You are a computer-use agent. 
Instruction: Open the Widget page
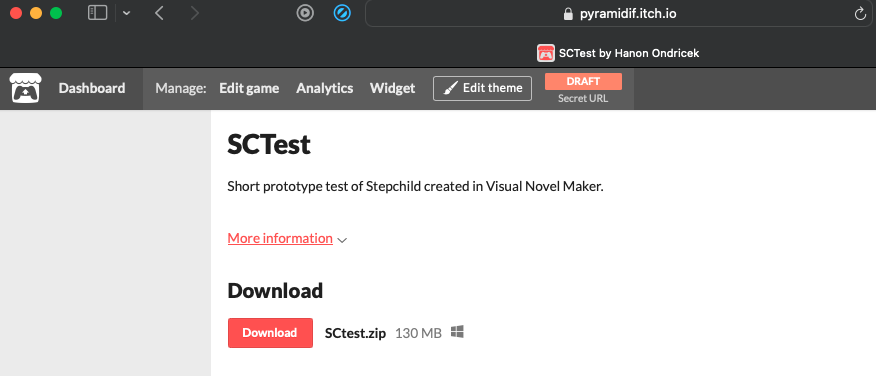tap(392, 88)
